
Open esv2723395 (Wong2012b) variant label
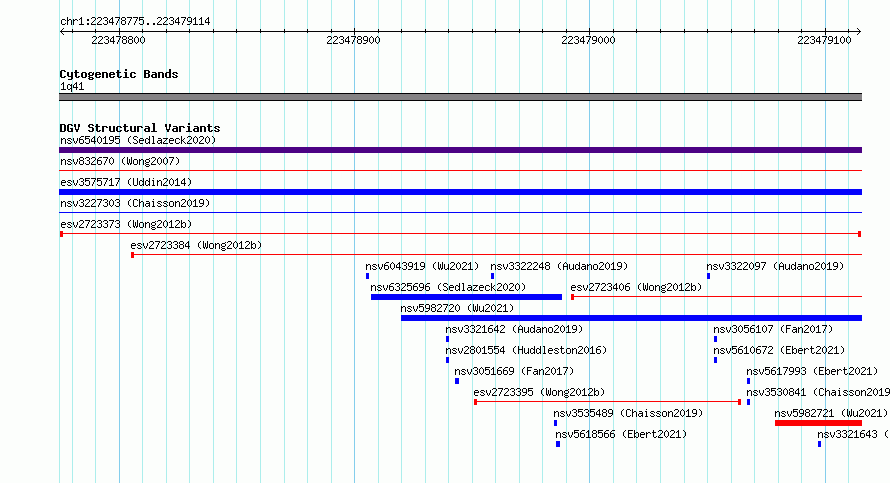tap(539, 392)
